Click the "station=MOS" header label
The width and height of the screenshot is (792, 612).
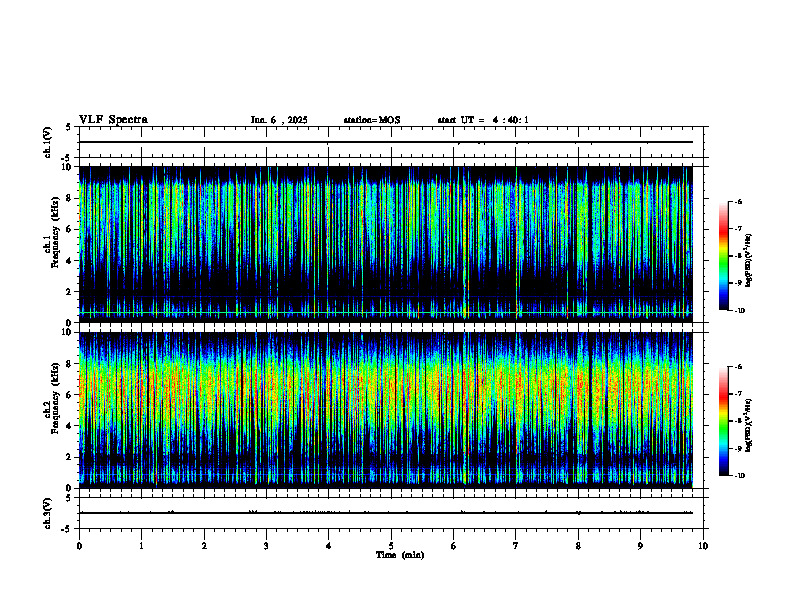click(x=372, y=120)
